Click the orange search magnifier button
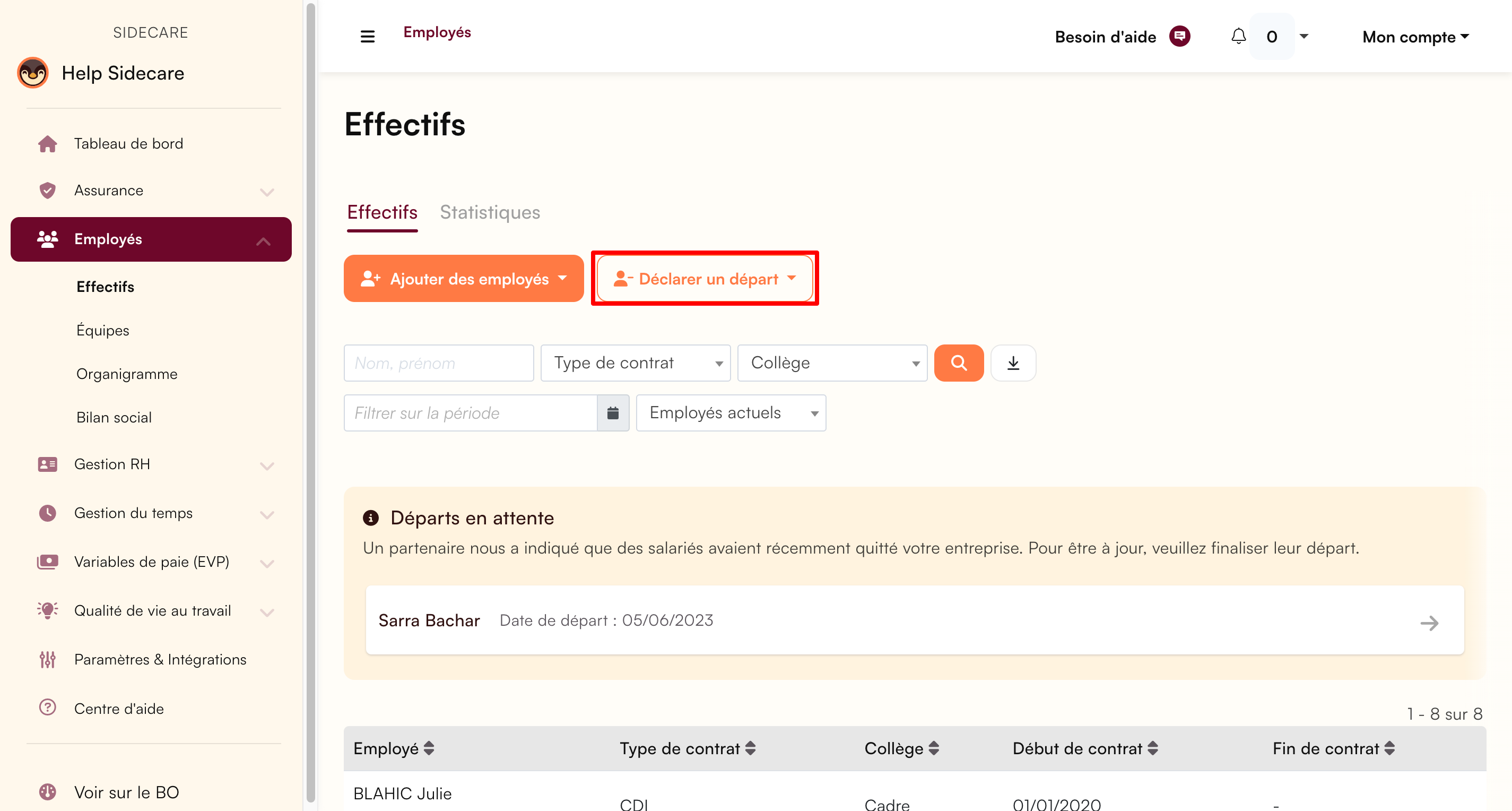This screenshot has width=1512, height=811. [x=959, y=363]
